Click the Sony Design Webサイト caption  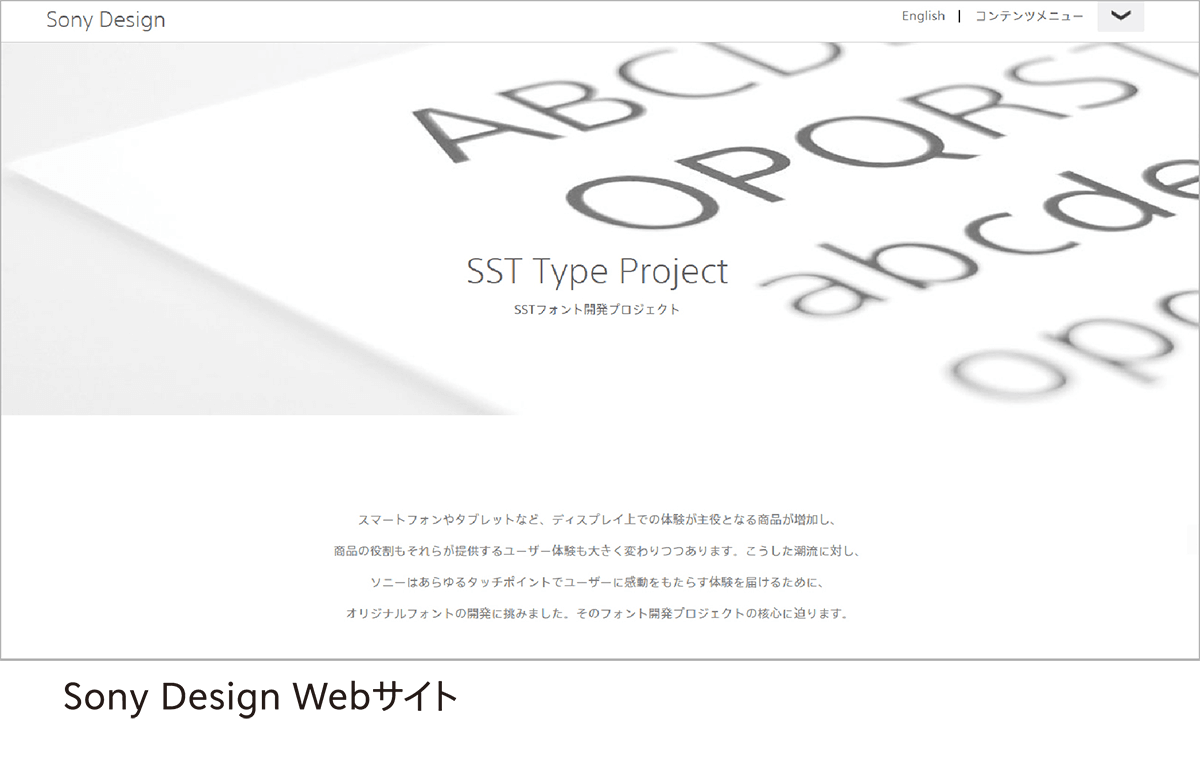tap(261, 697)
